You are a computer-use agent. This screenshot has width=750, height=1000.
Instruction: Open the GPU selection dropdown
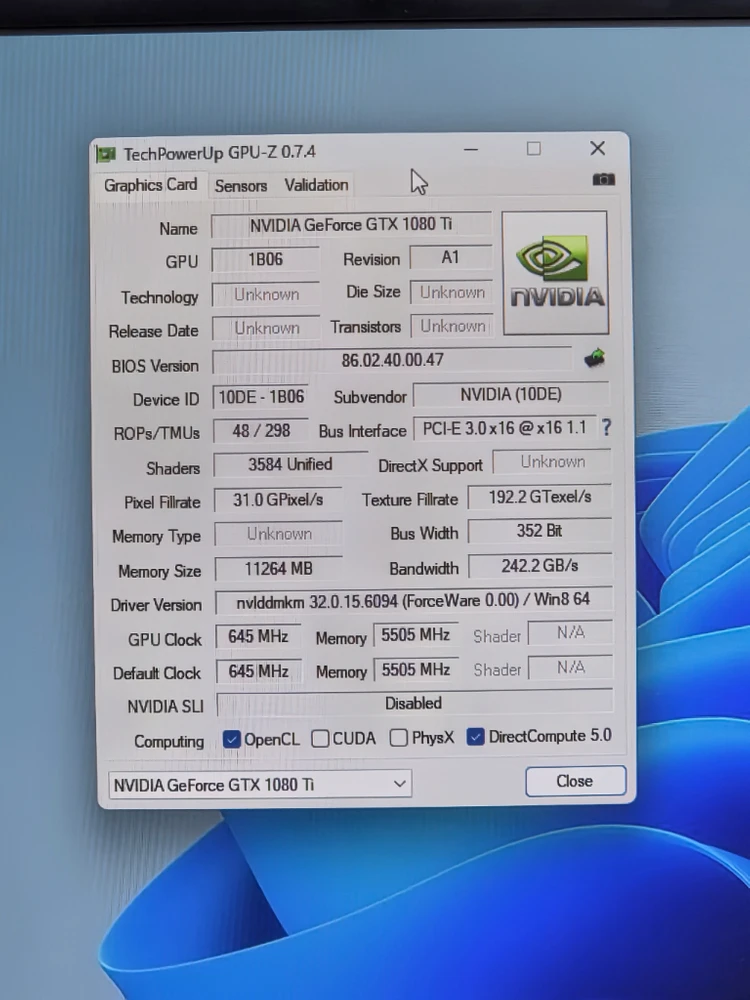coord(260,784)
